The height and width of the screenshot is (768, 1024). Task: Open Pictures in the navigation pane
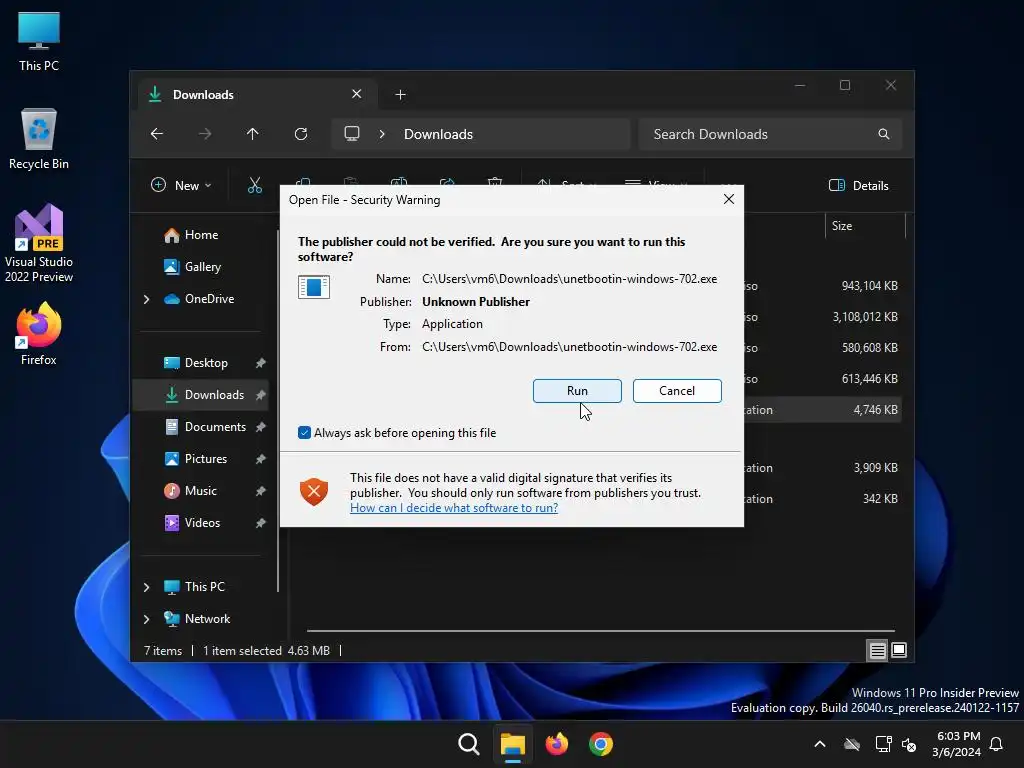point(206,458)
